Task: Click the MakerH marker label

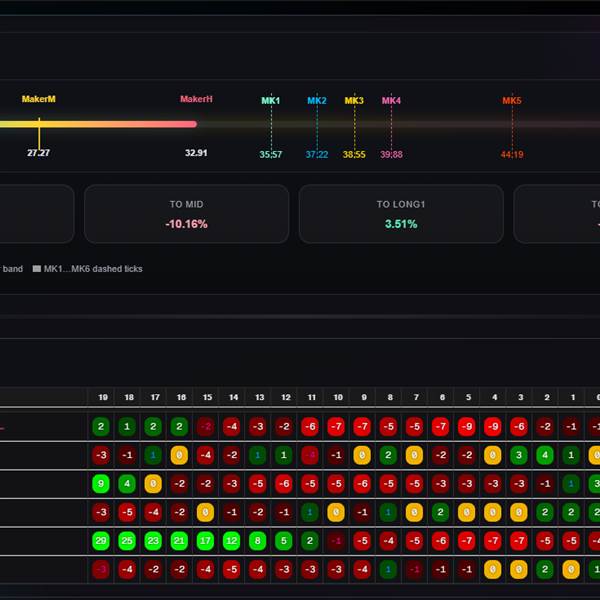Action: coord(196,99)
